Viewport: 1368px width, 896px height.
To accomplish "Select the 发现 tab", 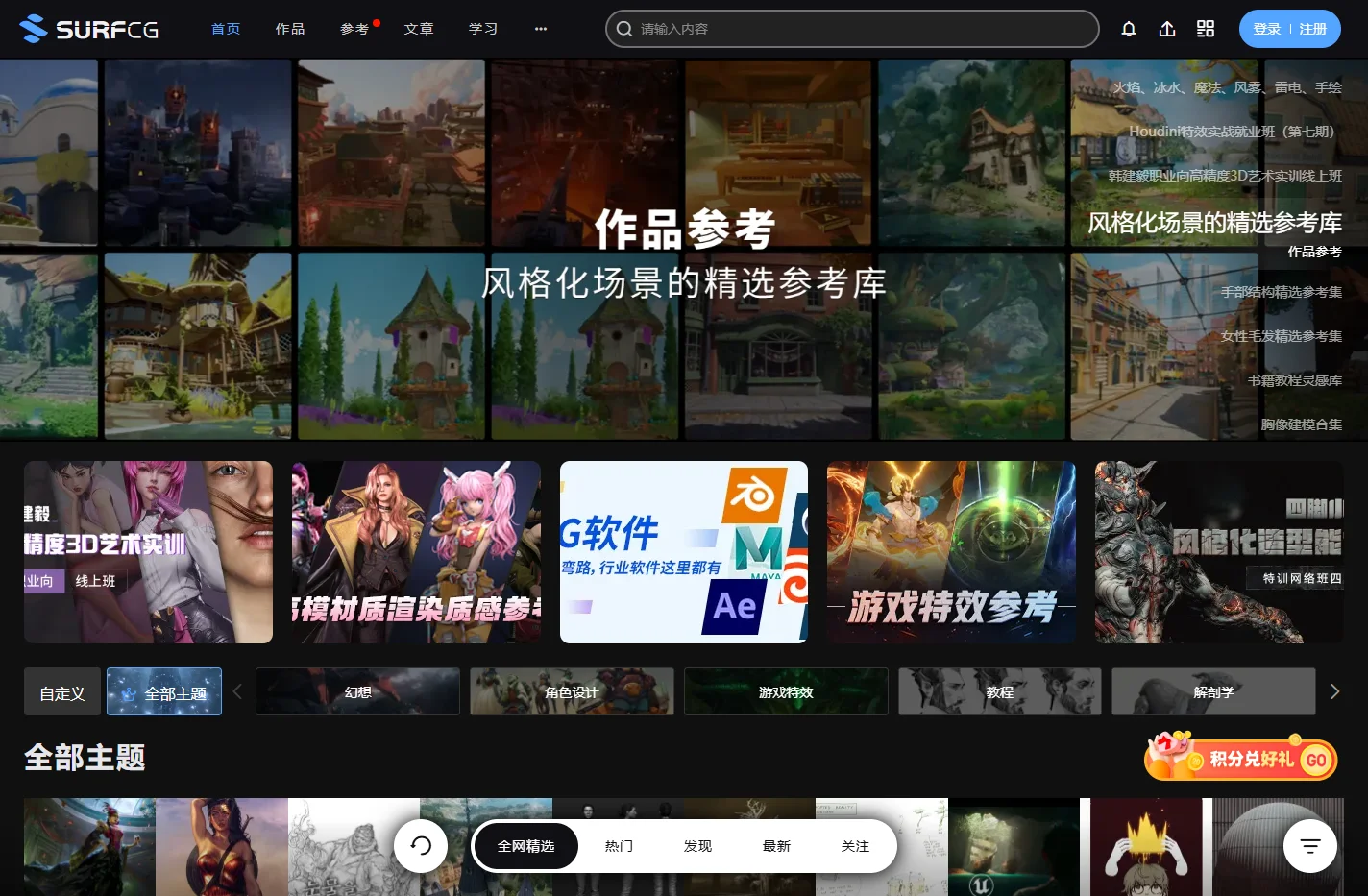I will 697,846.
